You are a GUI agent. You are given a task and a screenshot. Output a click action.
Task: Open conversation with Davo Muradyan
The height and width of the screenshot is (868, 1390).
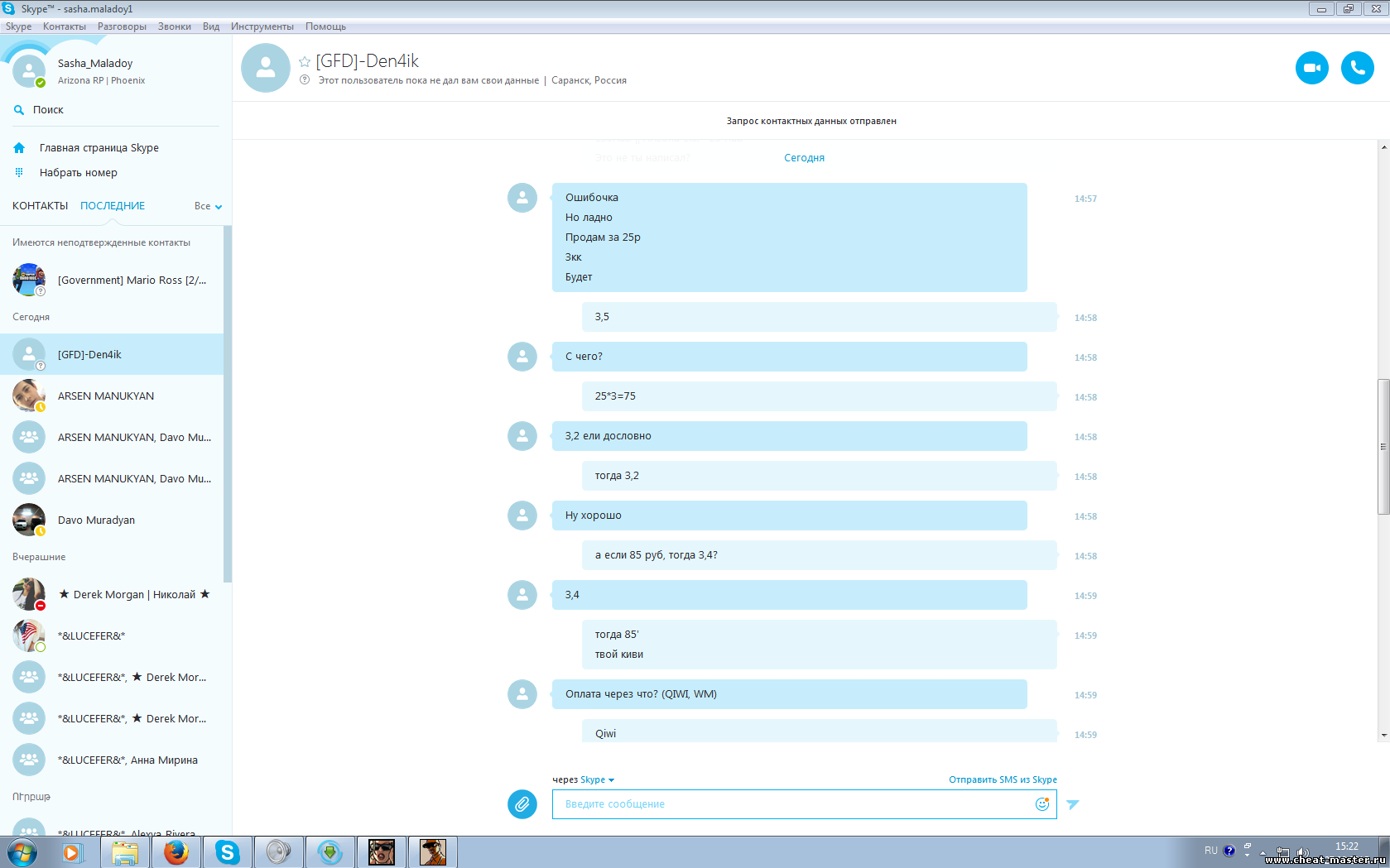point(96,520)
